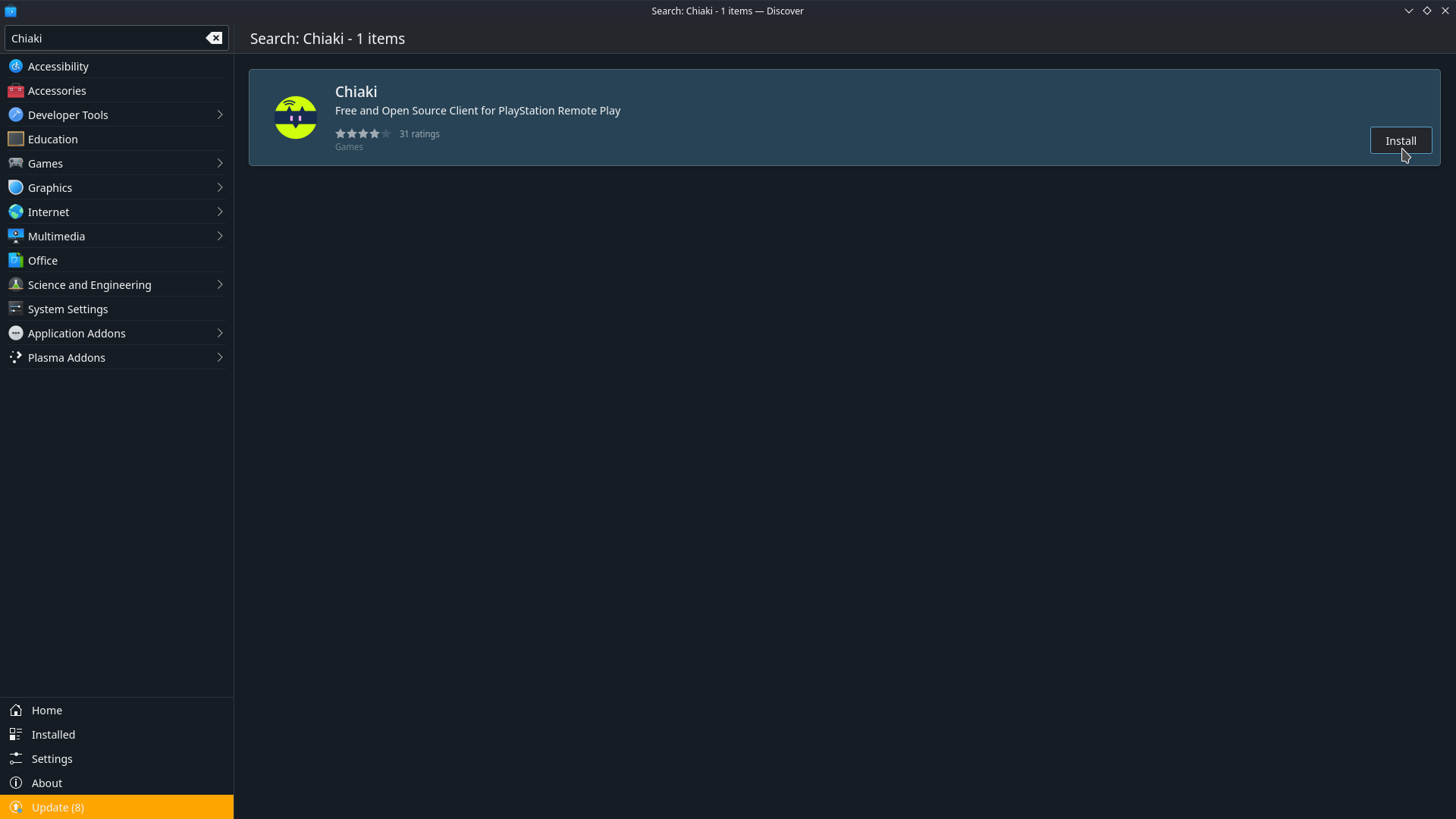Install the Chiaki application

pos(1400,140)
